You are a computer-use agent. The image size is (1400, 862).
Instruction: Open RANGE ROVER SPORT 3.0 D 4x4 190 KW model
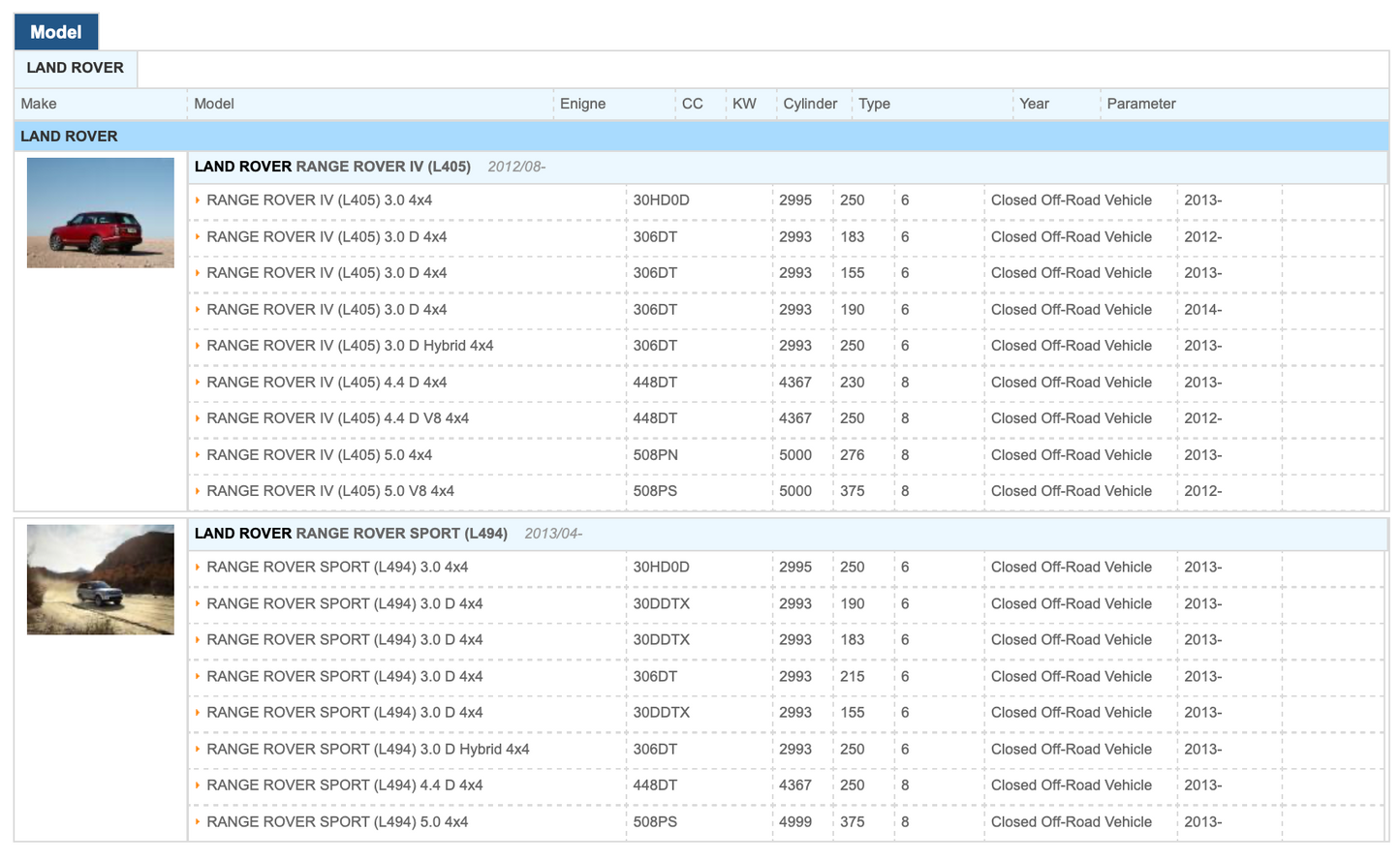344,604
